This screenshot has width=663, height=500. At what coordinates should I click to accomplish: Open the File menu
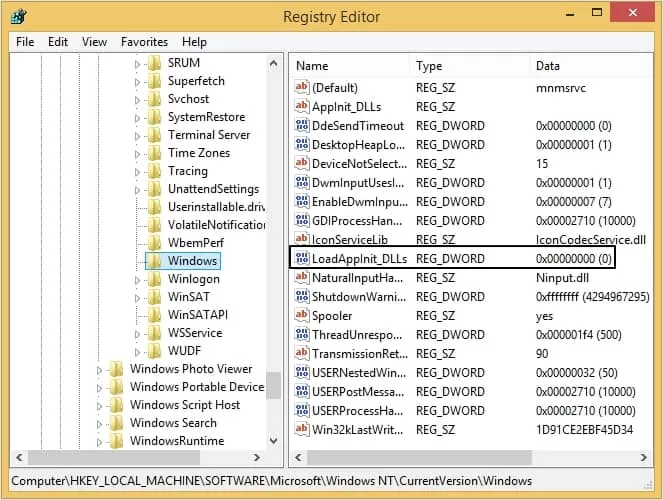tap(25, 42)
